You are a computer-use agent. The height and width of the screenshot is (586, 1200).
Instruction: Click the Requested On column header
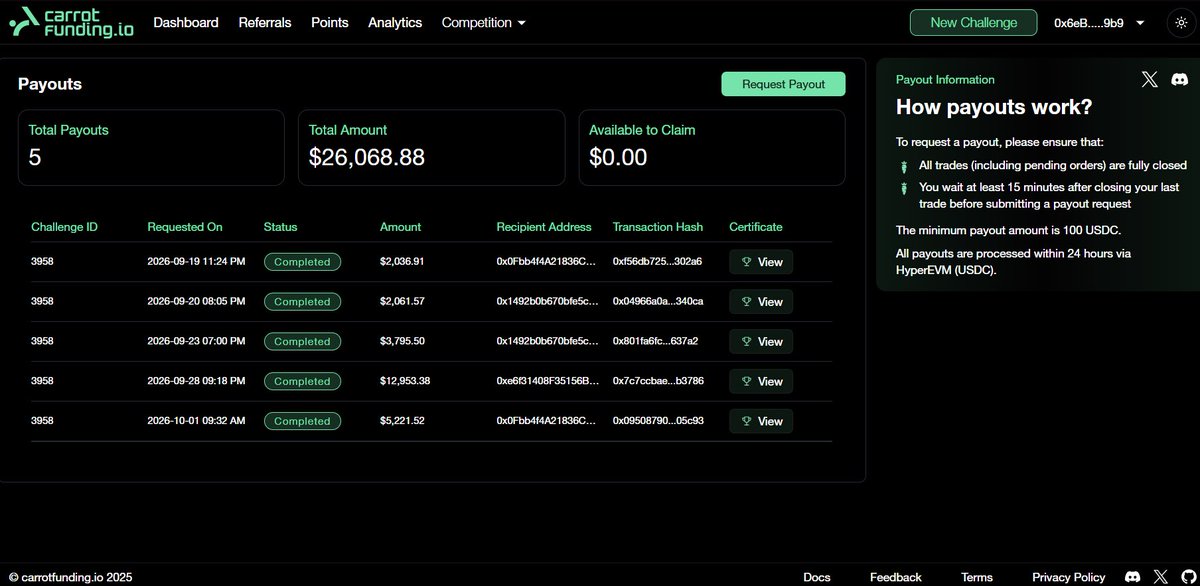(185, 227)
